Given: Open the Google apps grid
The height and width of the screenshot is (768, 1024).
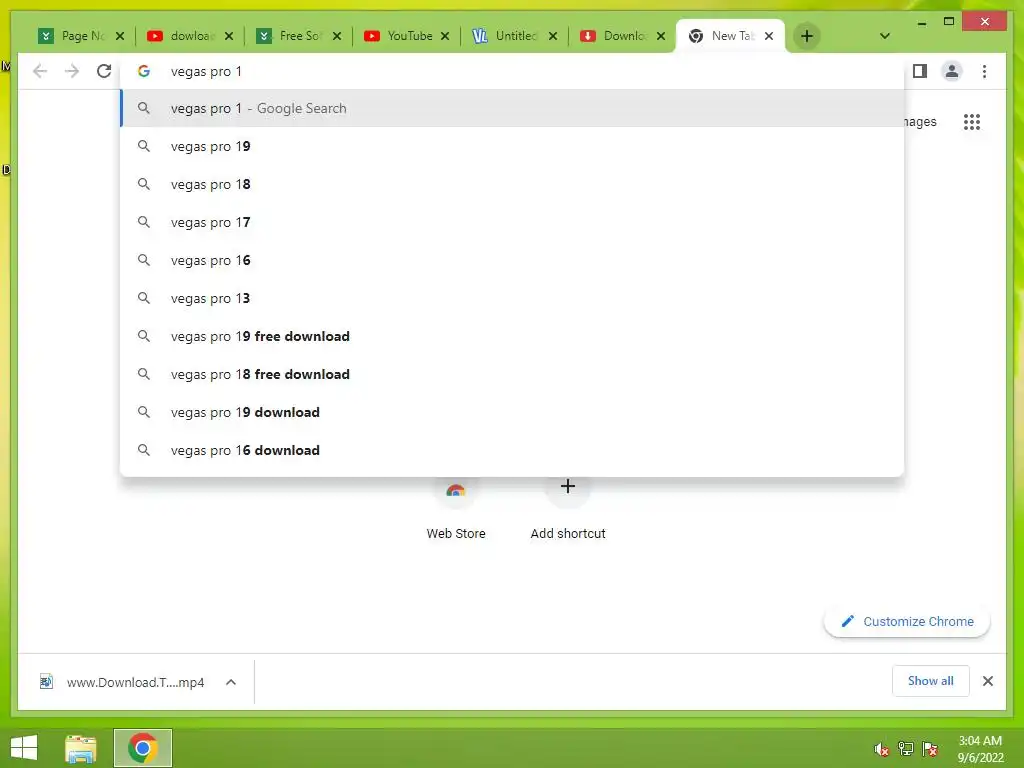Looking at the screenshot, I should coord(972,121).
